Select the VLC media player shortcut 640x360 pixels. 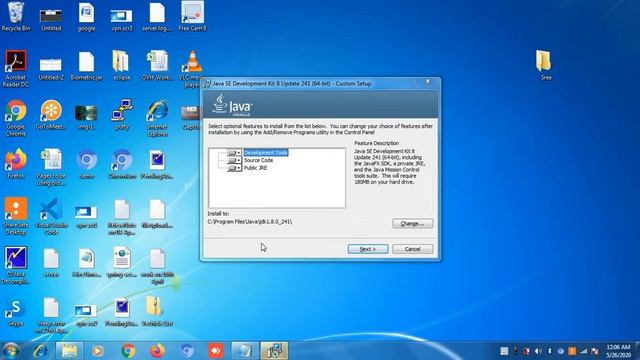click(x=192, y=69)
